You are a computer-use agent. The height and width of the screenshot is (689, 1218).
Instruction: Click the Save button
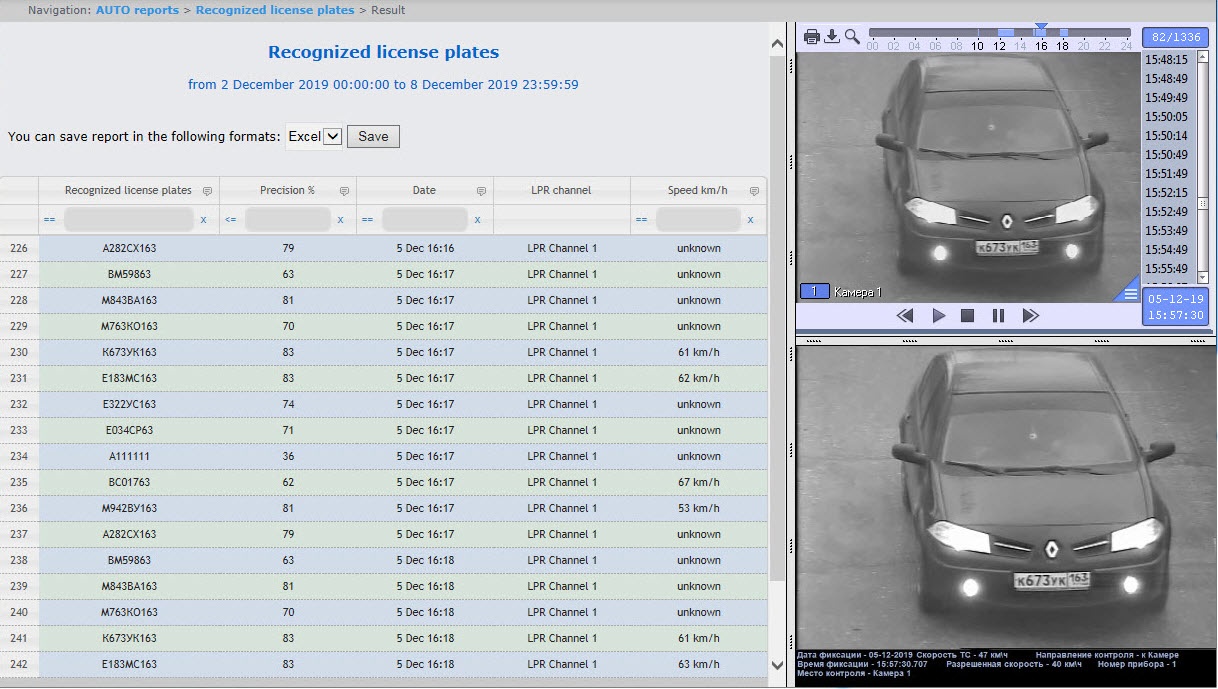[373, 136]
